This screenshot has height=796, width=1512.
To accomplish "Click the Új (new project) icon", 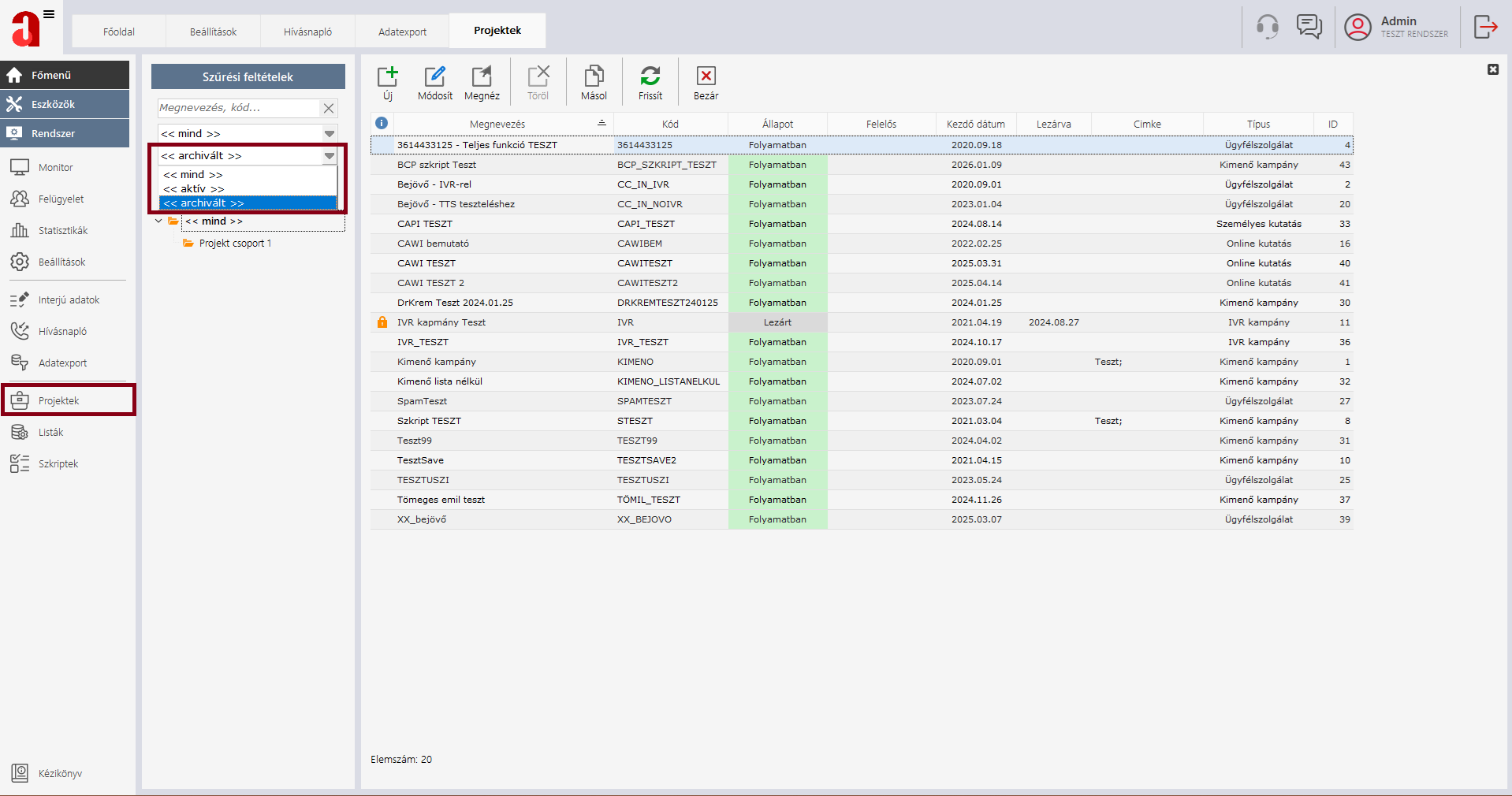I will 387,76.
